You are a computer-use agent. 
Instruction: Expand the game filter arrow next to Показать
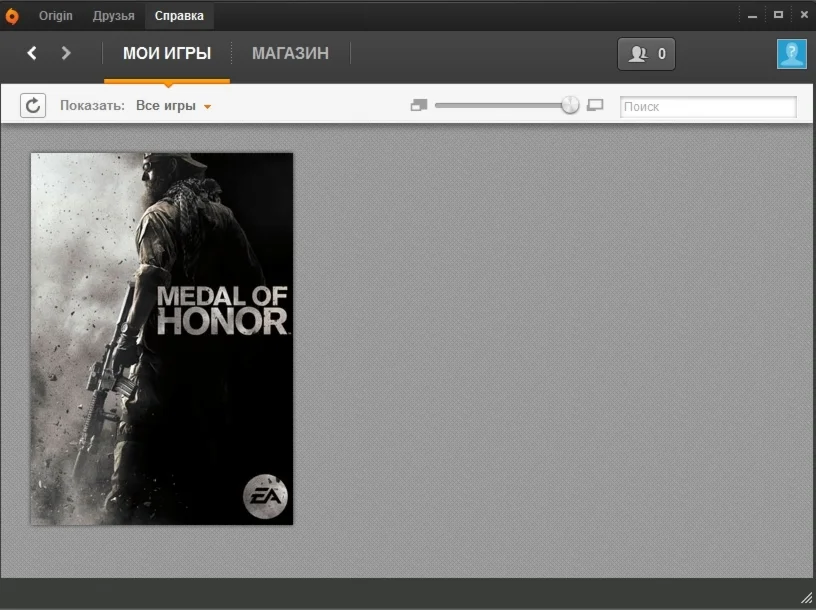[x=207, y=106]
